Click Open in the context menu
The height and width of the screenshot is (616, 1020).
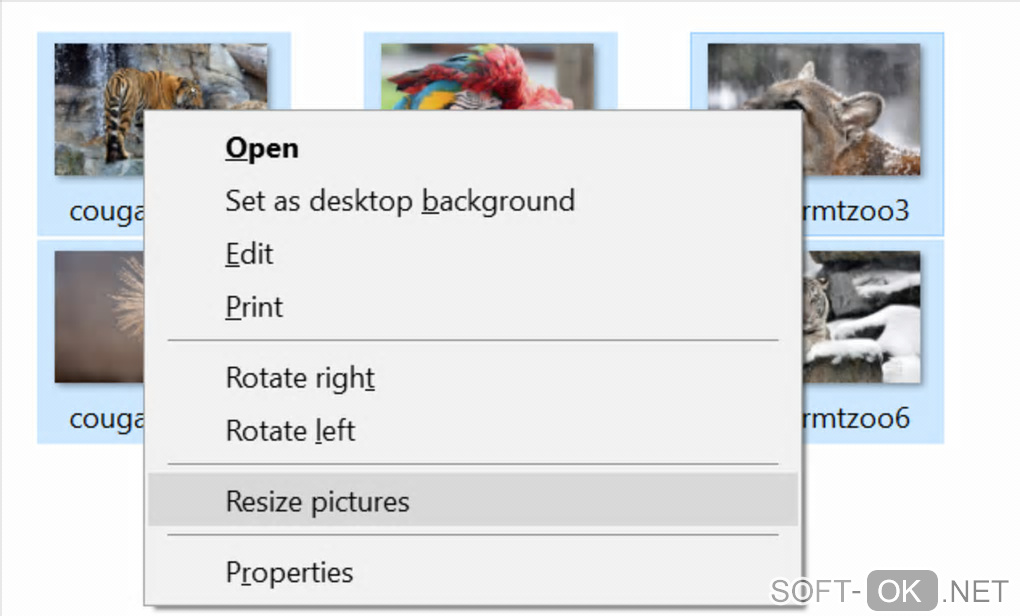(262, 148)
